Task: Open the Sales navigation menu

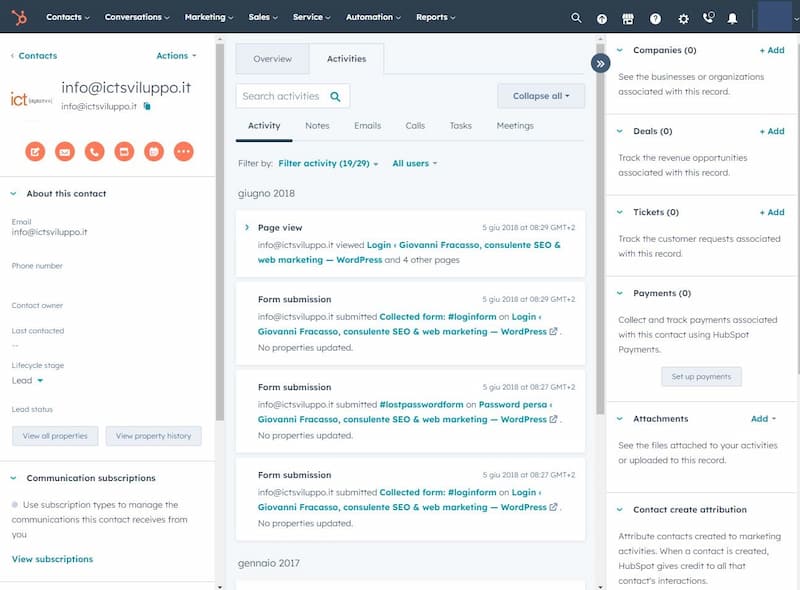Action: 263,17
